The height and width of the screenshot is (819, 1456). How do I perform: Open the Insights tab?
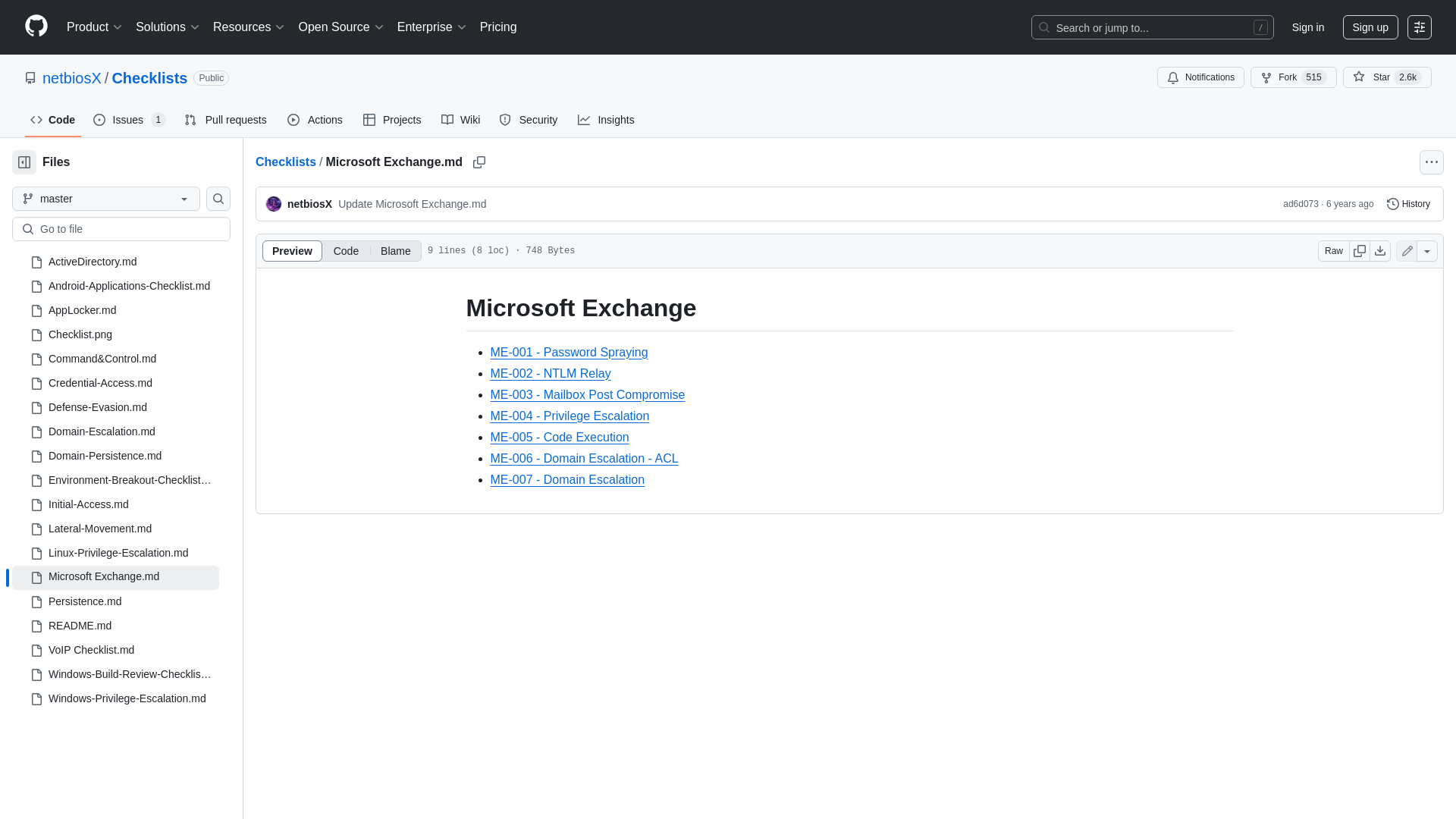tap(606, 120)
